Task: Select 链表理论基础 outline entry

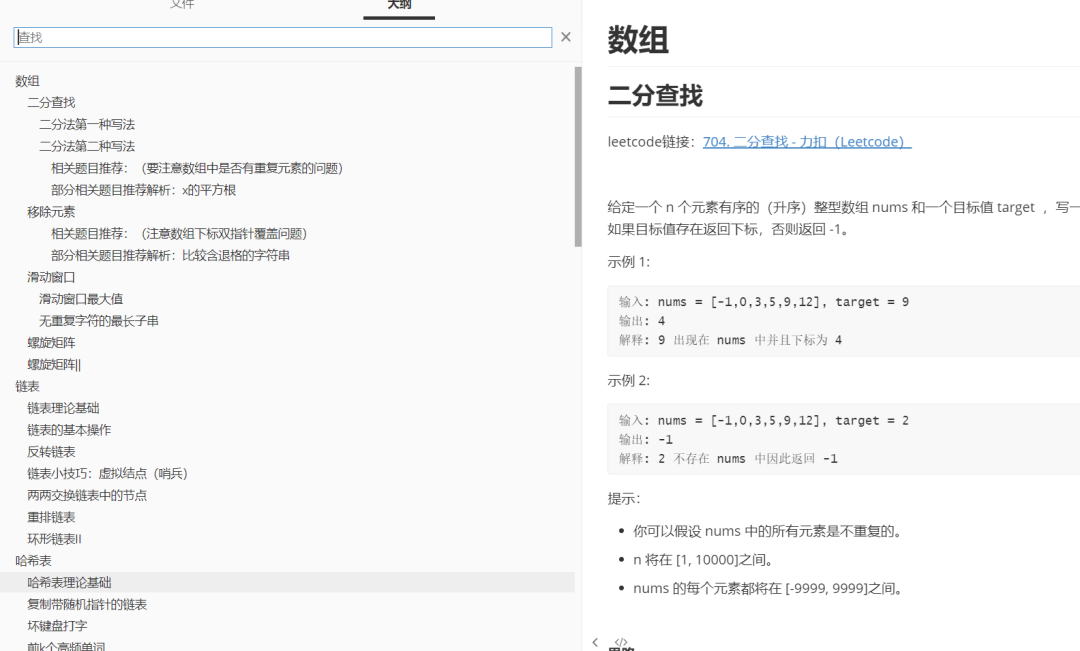Action: pos(63,408)
